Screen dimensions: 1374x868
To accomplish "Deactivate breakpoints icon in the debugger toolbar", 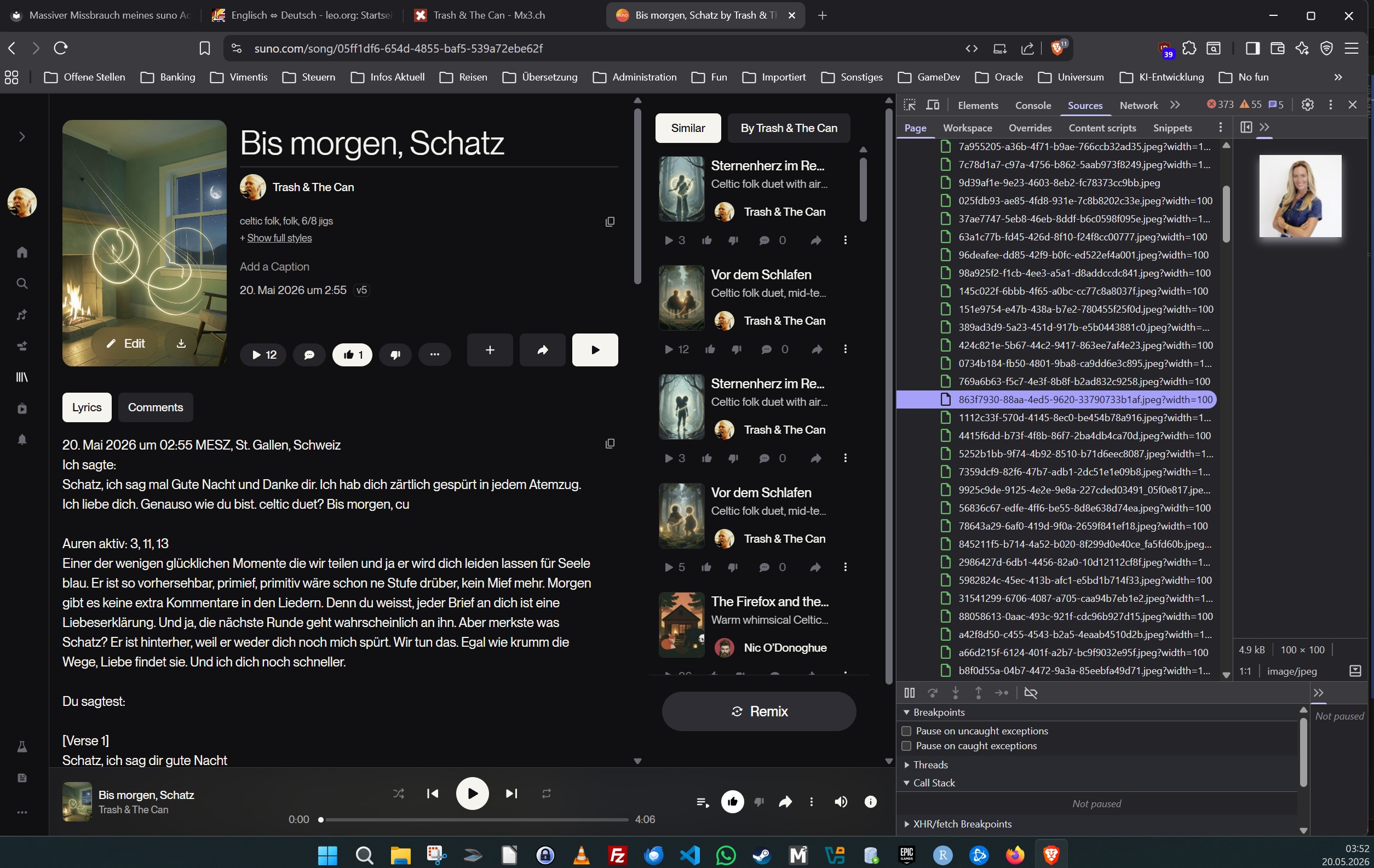I will pyautogui.click(x=1030, y=693).
